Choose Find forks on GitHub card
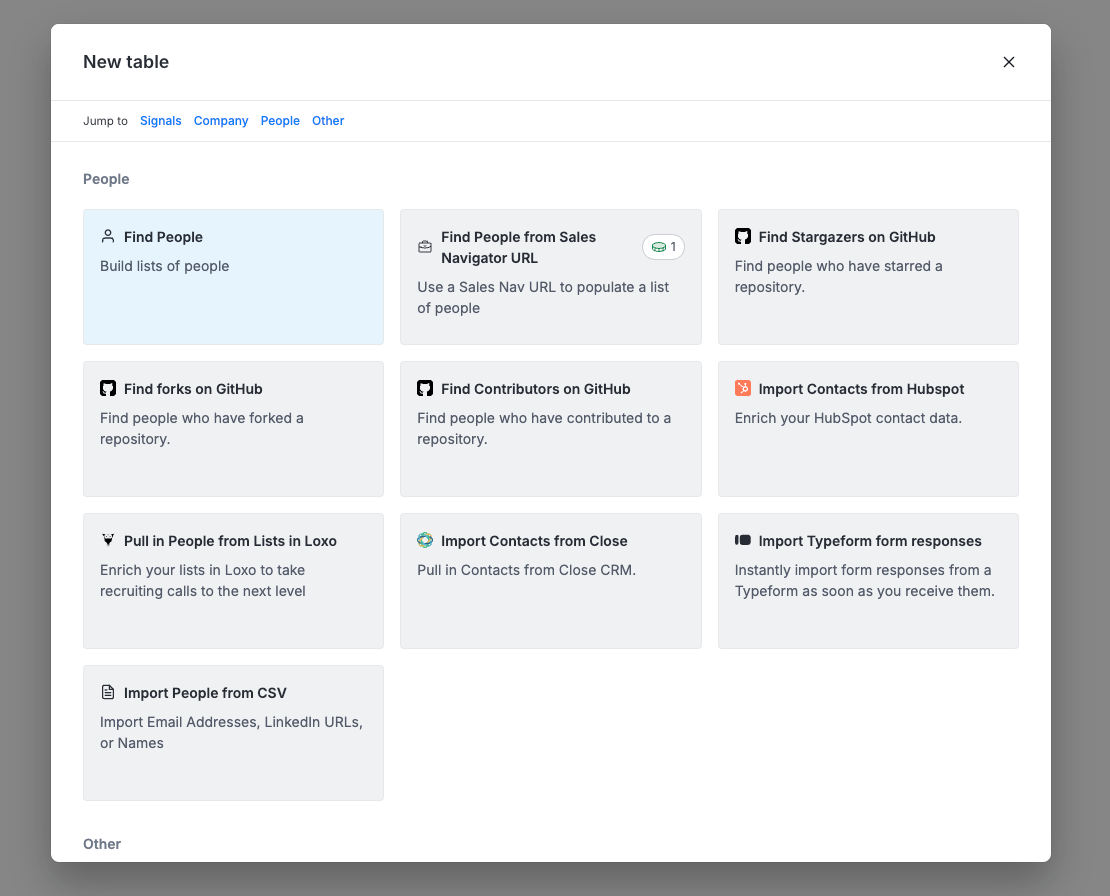The width and height of the screenshot is (1110, 896). pos(234,429)
